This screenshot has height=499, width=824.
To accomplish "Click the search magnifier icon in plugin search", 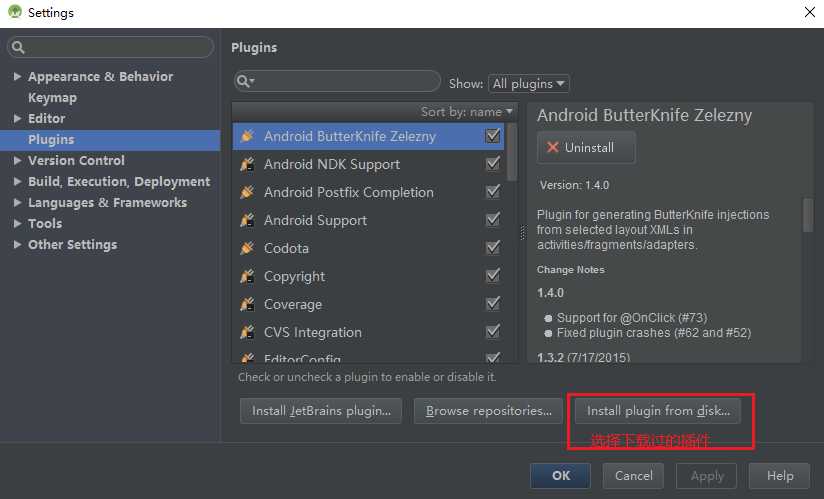I will pyautogui.click(x=245, y=81).
